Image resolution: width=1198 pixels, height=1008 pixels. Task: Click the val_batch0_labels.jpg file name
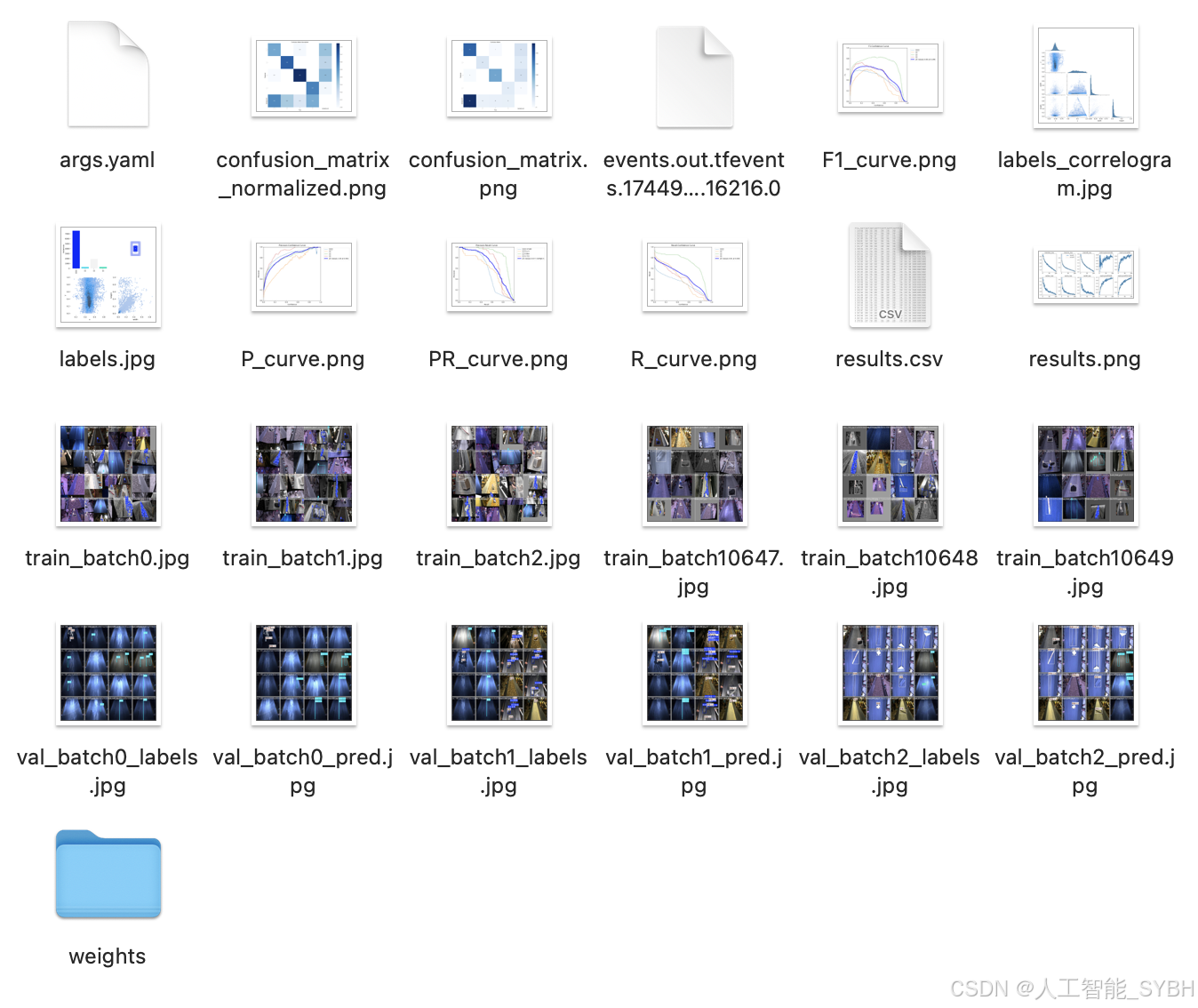pyautogui.click(x=108, y=772)
